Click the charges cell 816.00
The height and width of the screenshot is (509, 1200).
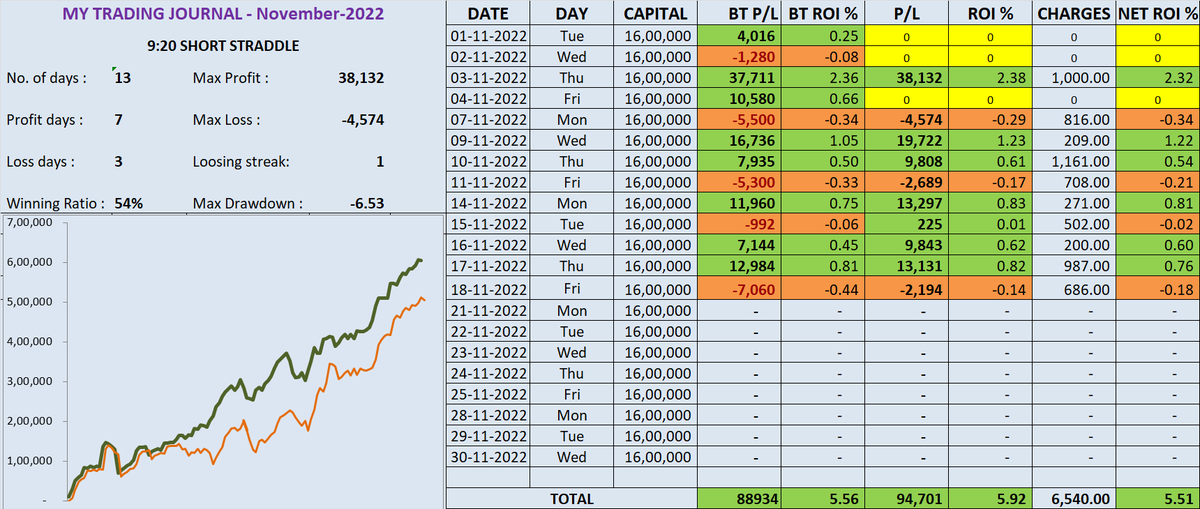coord(1073,119)
